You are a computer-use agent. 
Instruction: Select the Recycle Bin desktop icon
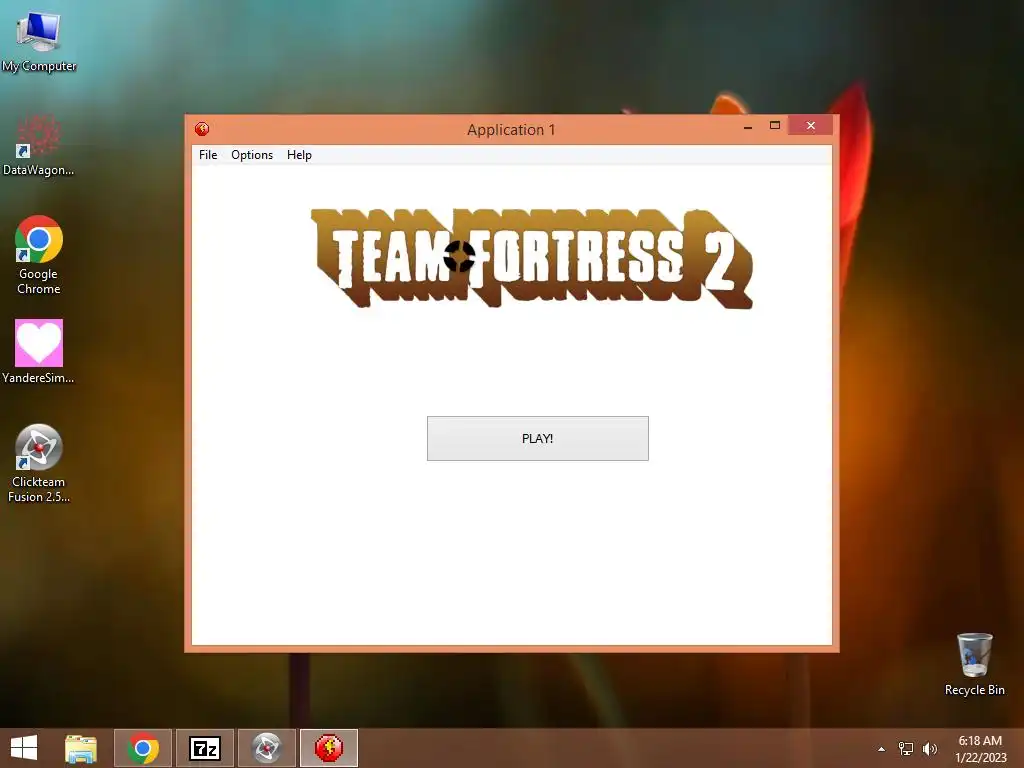click(x=974, y=664)
